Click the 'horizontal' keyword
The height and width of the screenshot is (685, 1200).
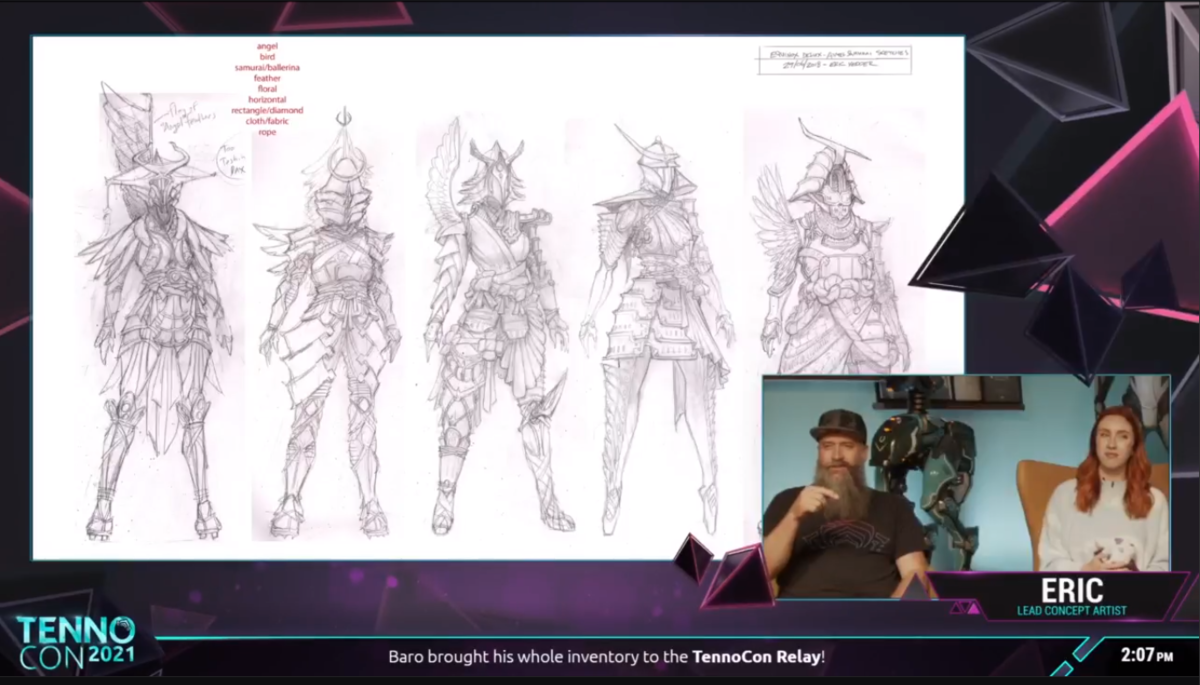(267, 100)
